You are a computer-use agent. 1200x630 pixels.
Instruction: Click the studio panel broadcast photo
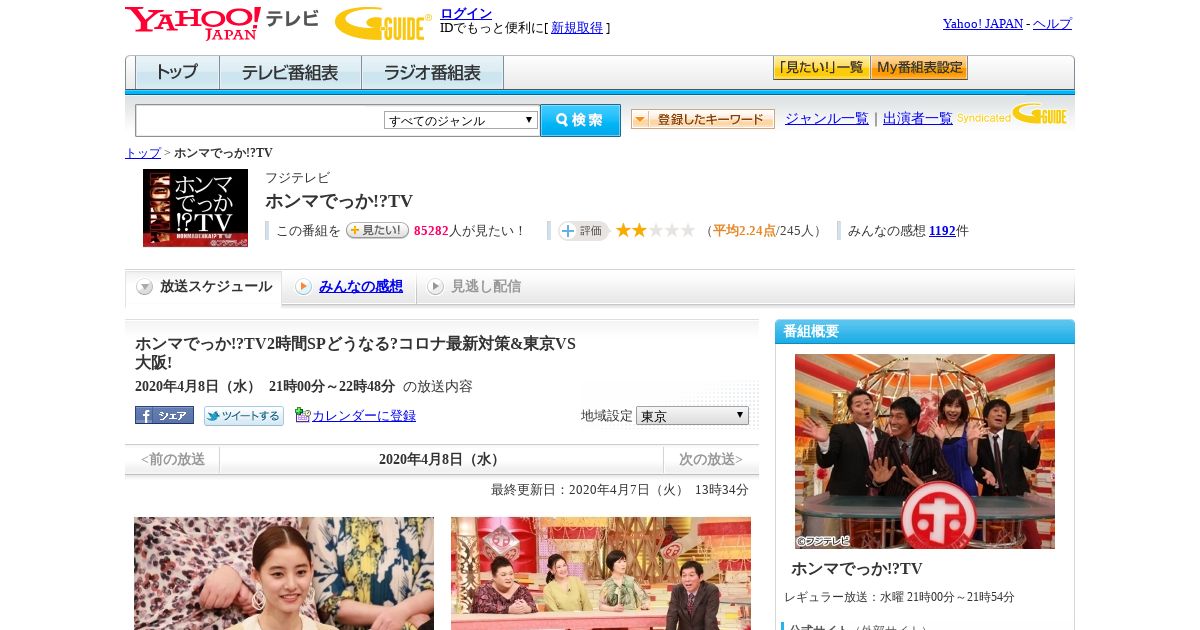[601, 573]
